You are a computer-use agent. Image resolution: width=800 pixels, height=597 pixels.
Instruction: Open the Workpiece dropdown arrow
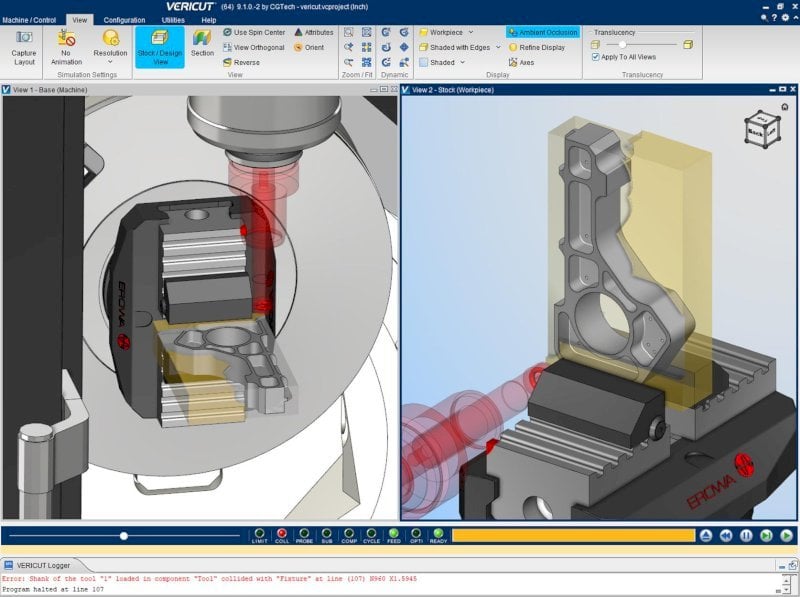pyautogui.click(x=470, y=32)
